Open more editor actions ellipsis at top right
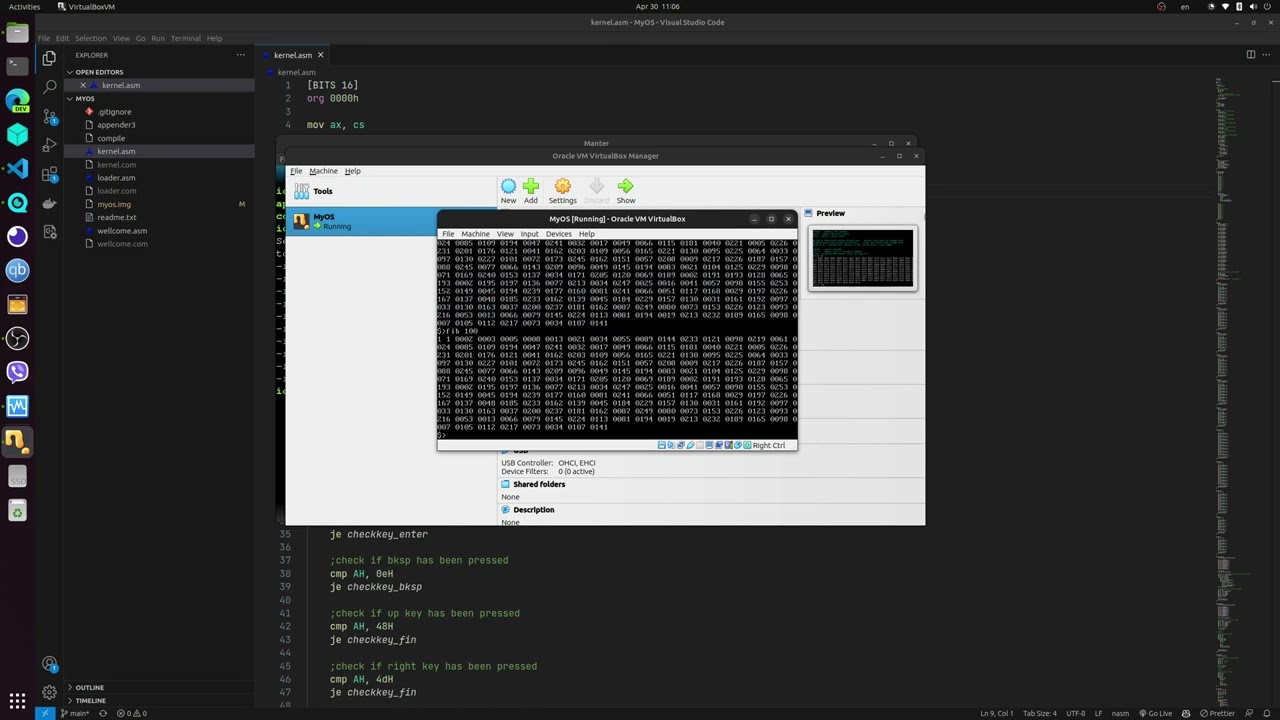This screenshot has height=720, width=1280. [x=1266, y=55]
